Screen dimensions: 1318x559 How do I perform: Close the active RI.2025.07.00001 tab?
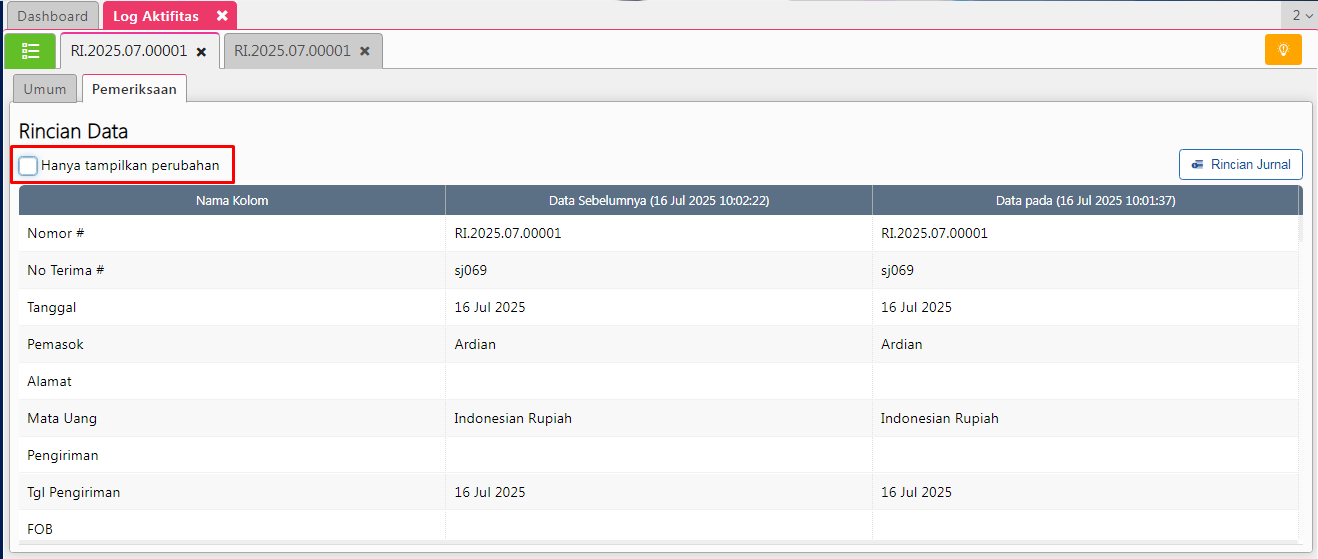point(201,51)
